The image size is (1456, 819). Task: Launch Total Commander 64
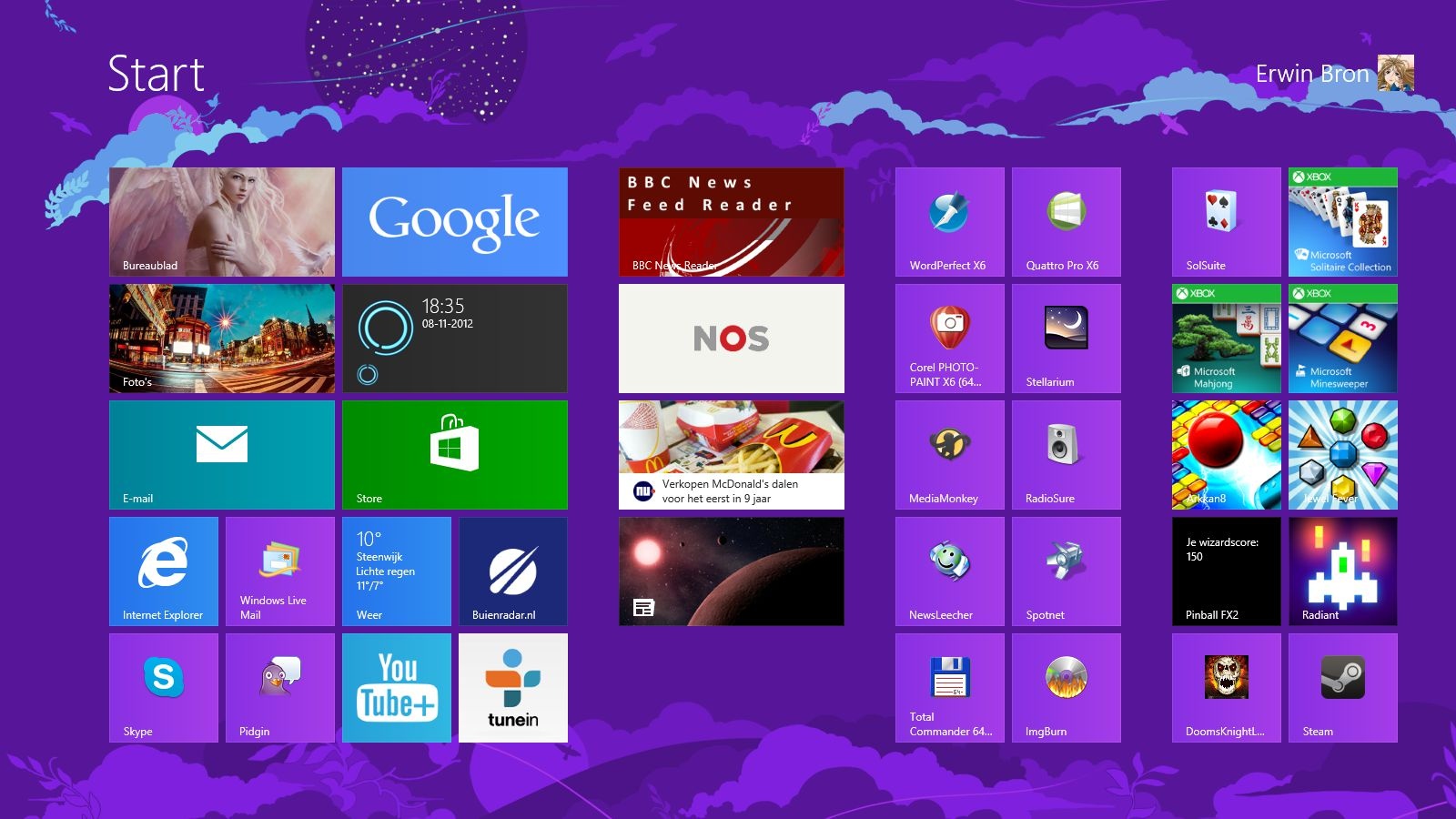(950, 688)
